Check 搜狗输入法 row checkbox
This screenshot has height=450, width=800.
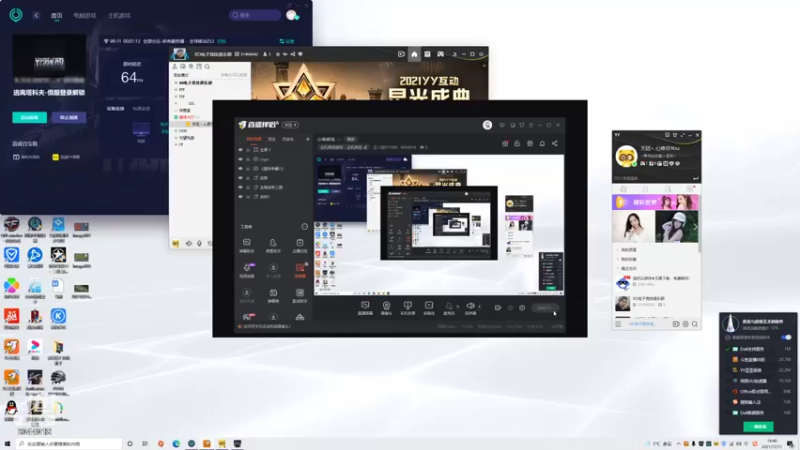tap(728, 402)
